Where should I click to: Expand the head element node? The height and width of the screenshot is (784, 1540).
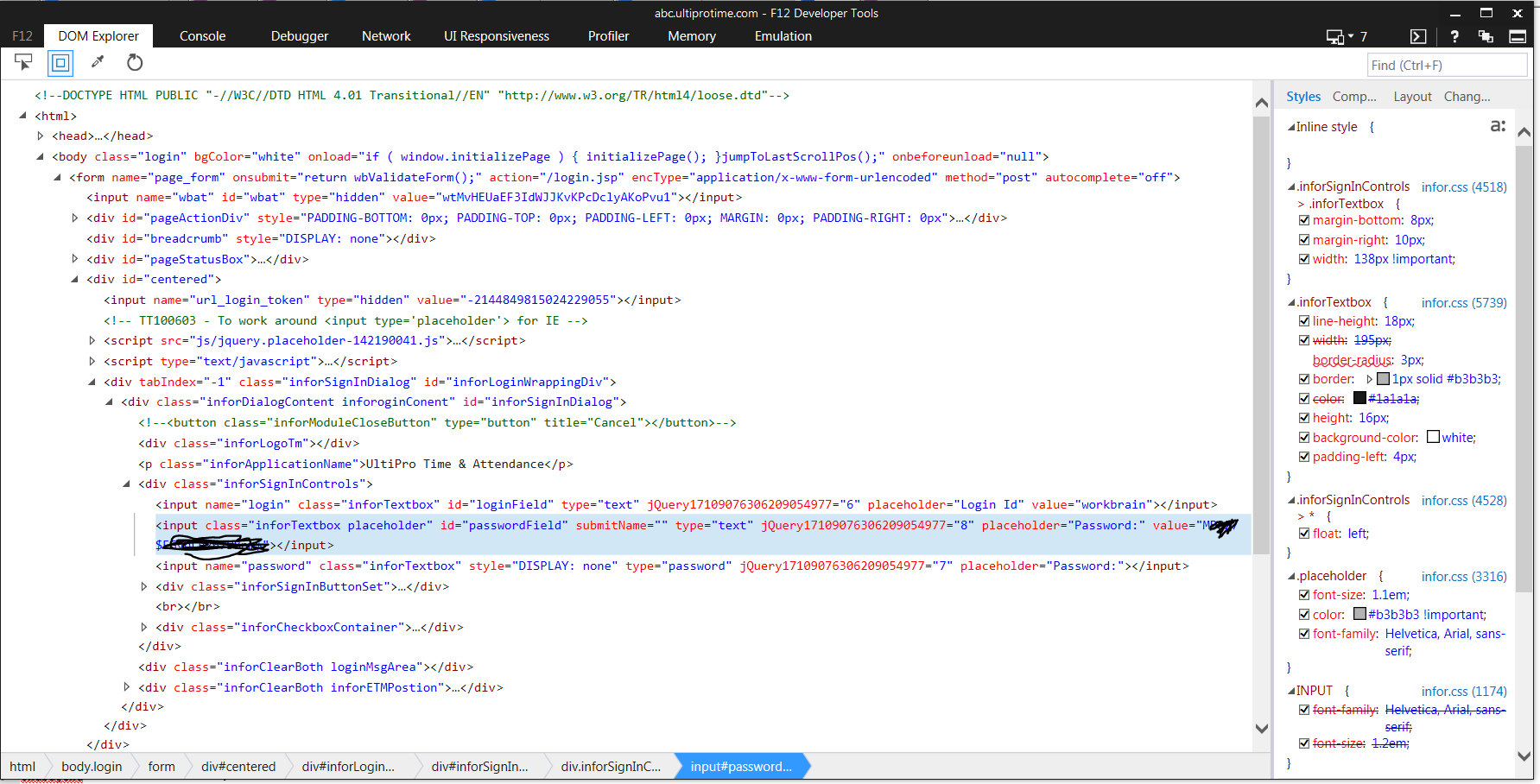41,136
